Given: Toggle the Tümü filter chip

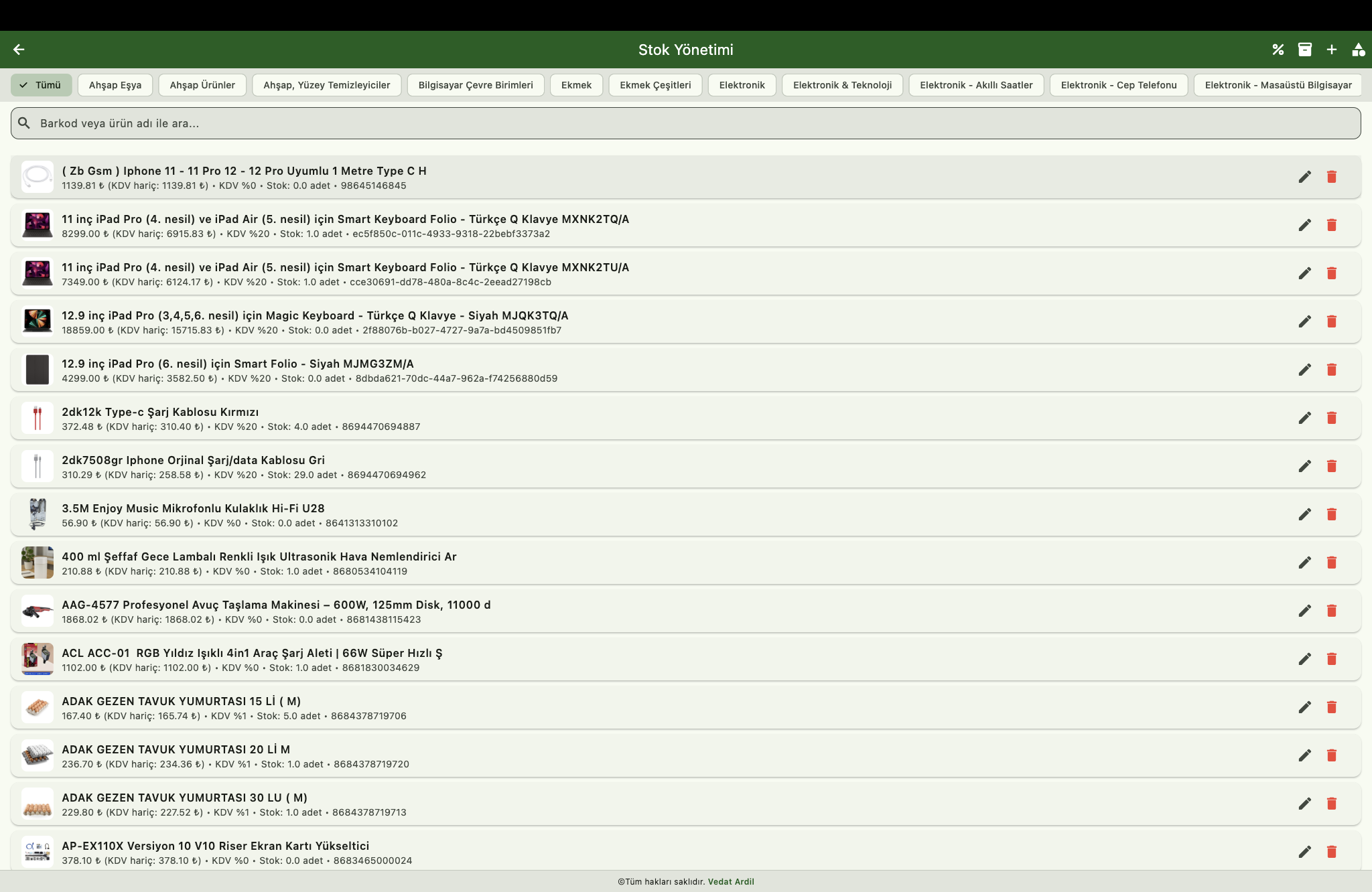Looking at the screenshot, I should pyautogui.click(x=41, y=85).
